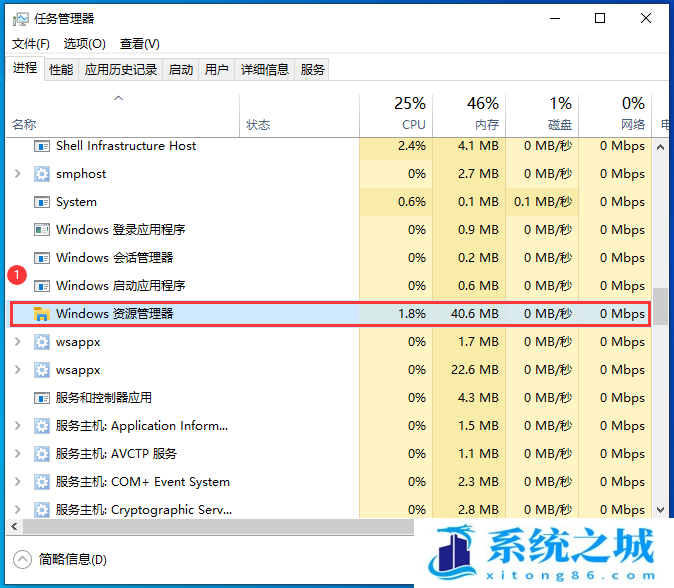Expand 服务主机: Application Inform... group
The image size is (674, 588).
(18, 426)
